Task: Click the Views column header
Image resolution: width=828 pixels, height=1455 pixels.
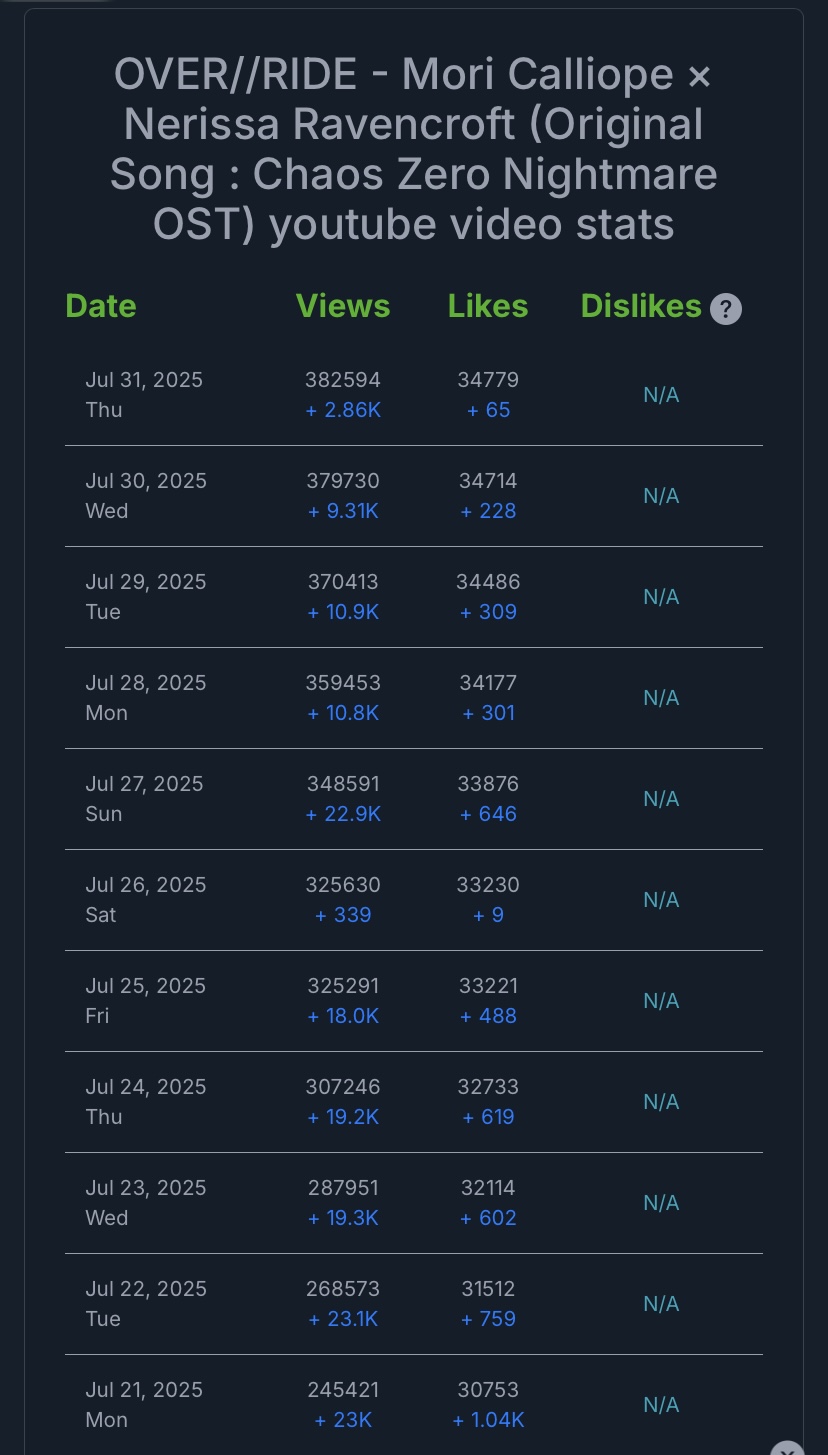Action: point(343,306)
